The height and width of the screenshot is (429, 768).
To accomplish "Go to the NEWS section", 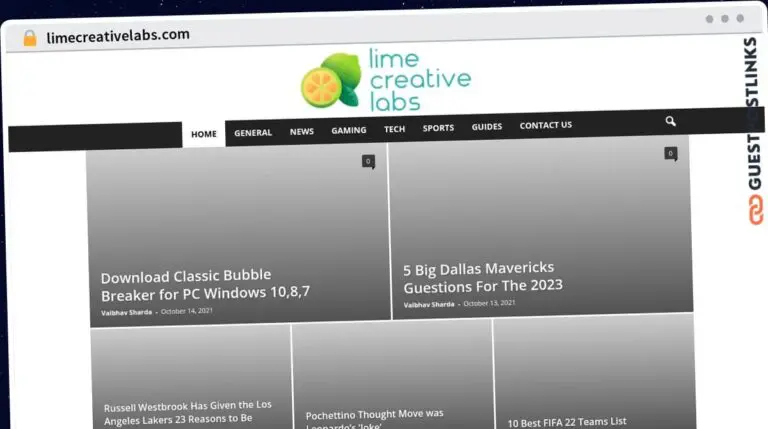I will [x=302, y=131].
